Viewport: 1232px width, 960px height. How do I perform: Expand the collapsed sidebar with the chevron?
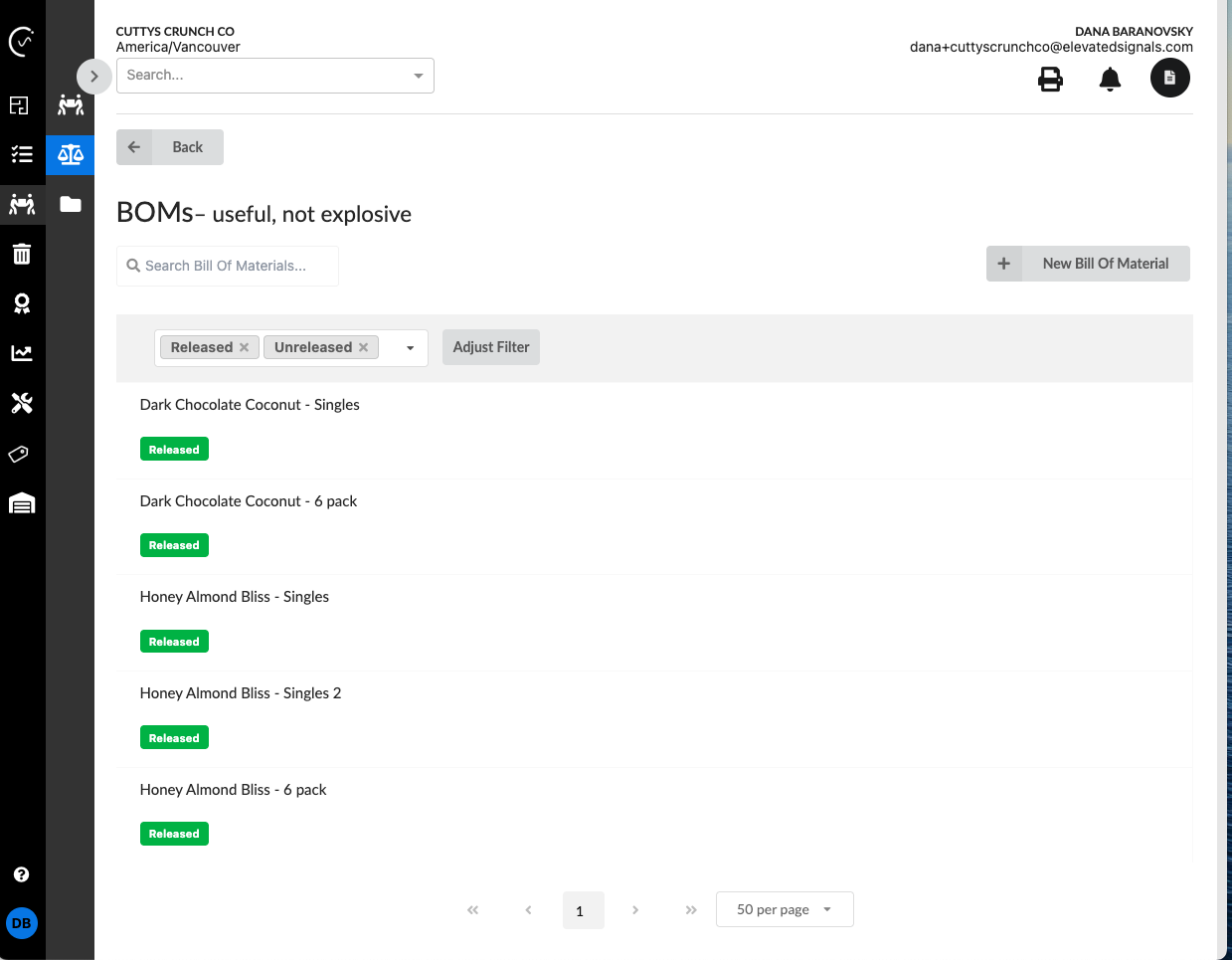click(x=94, y=76)
